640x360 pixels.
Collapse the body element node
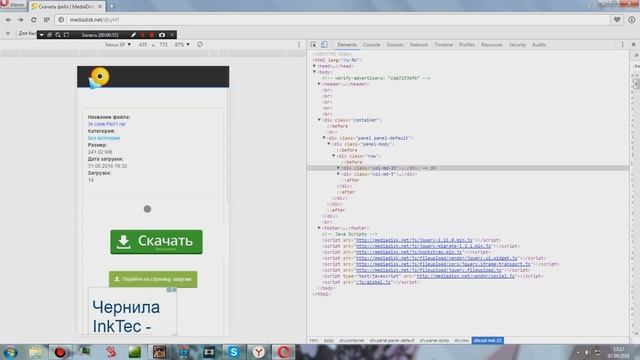click(314, 72)
